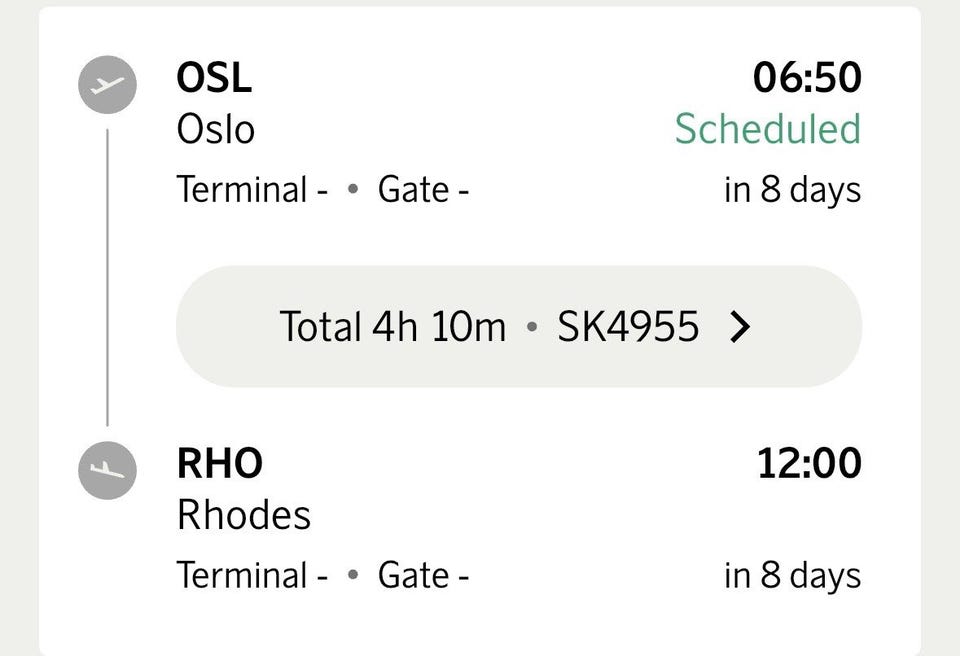
Task: Click the Oslo city name
Action: click(216, 130)
